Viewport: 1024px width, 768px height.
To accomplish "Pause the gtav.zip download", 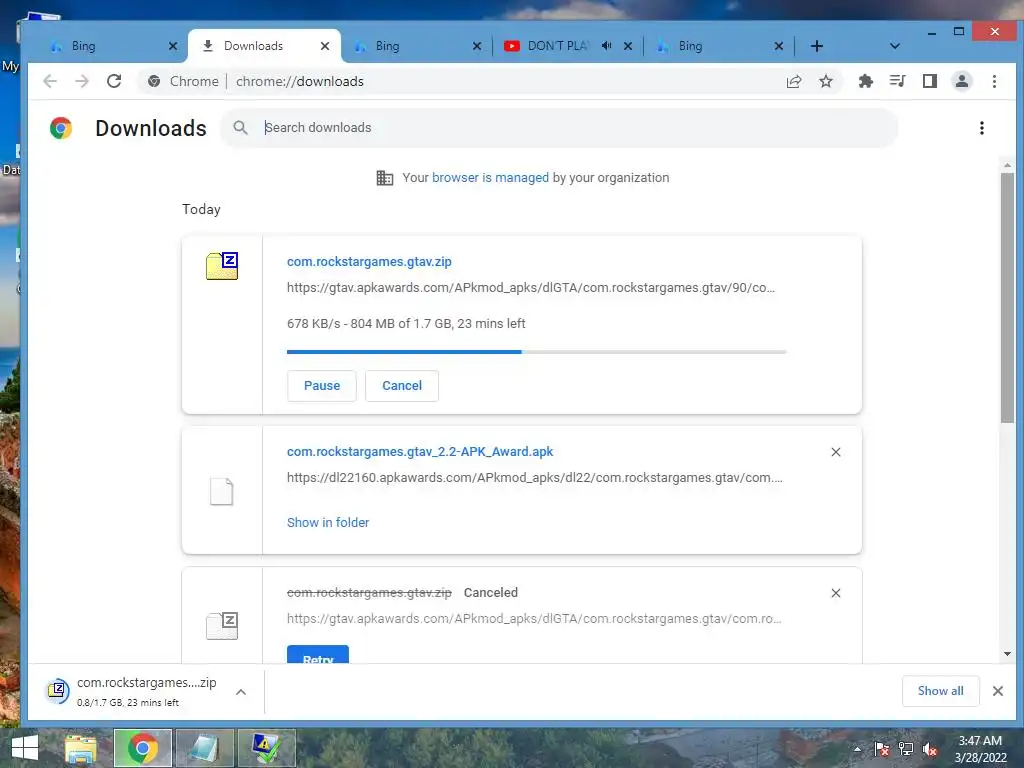I will [321, 386].
